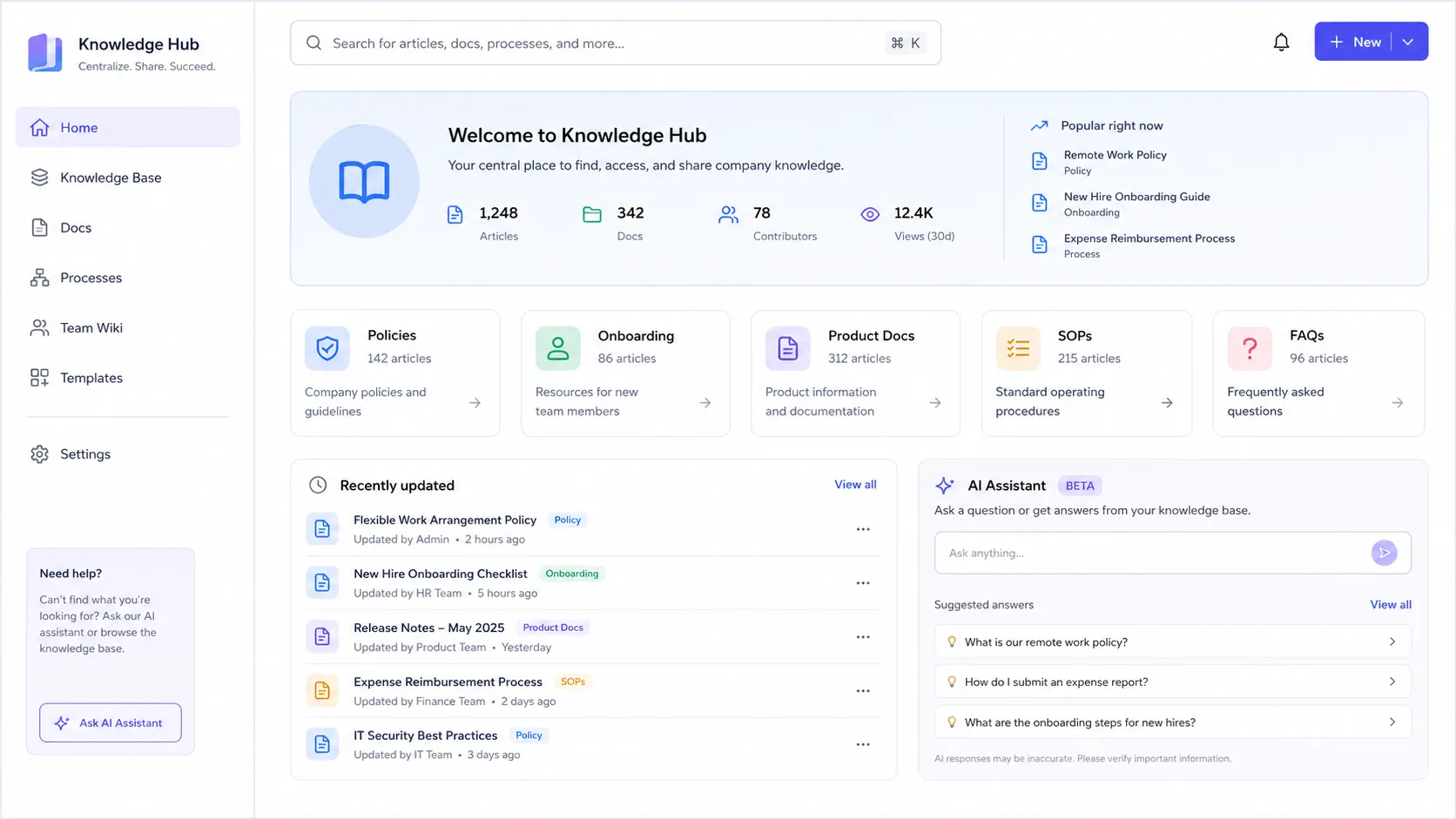Image resolution: width=1456 pixels, height=819 pixels.
Task: Click the BETA badge beside AI Assistant
Action: [1080, 486]
